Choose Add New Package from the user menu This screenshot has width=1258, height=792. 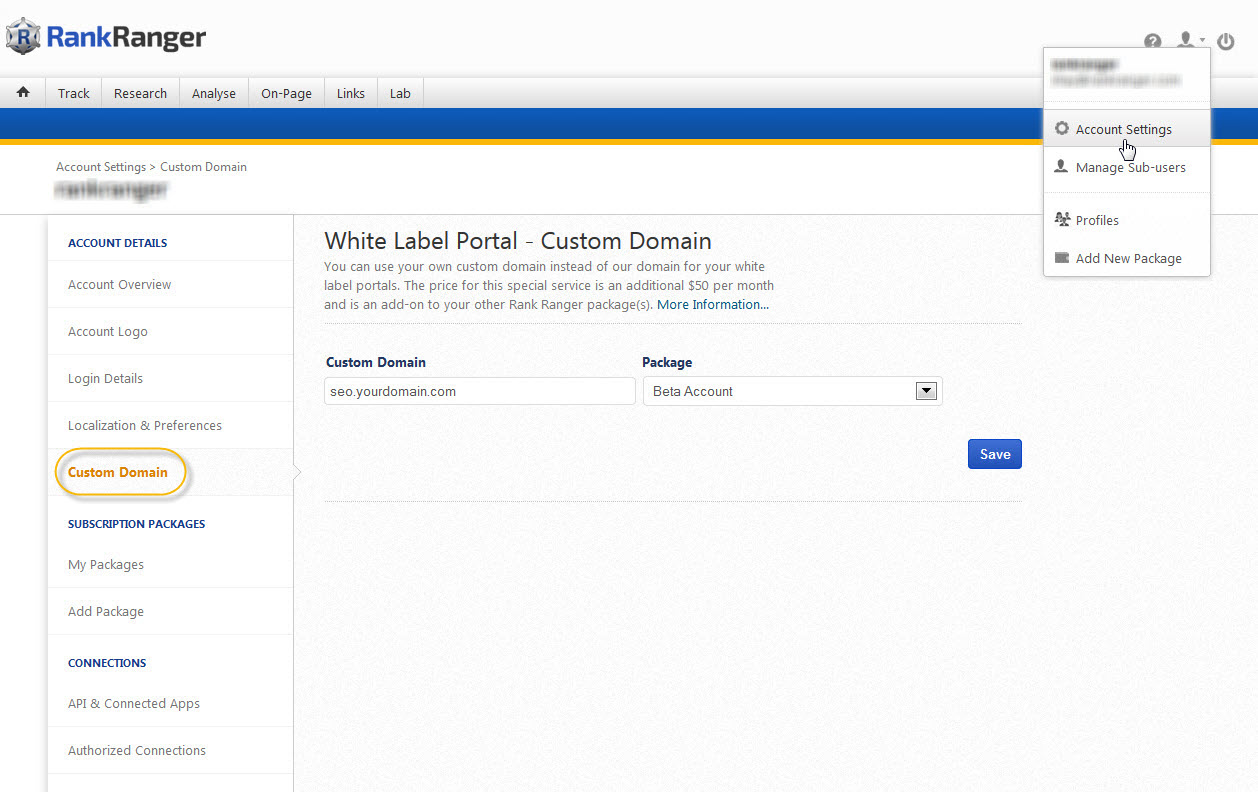click(x=1128, y=258)
